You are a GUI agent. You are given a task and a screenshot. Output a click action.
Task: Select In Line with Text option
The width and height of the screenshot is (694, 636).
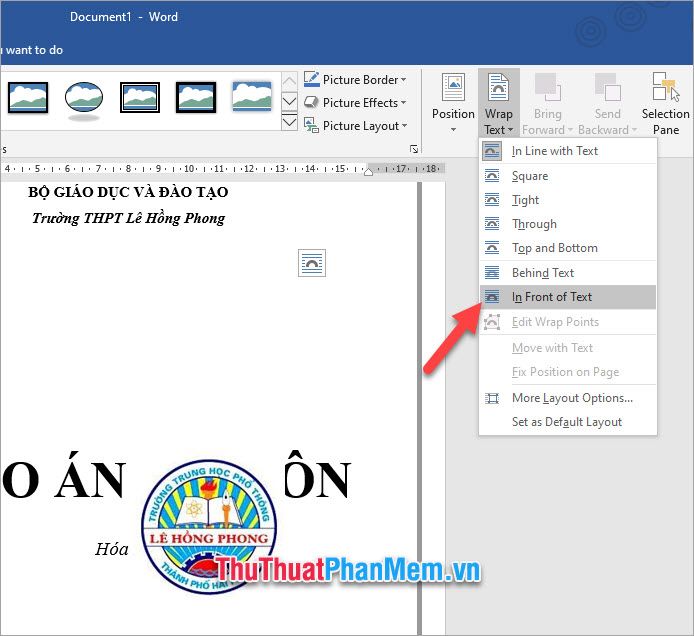coord(555,151)
